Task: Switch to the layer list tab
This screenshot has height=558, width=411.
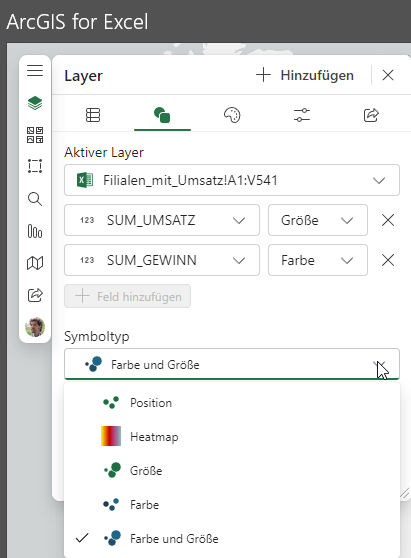Action: (x=93, y=115)
